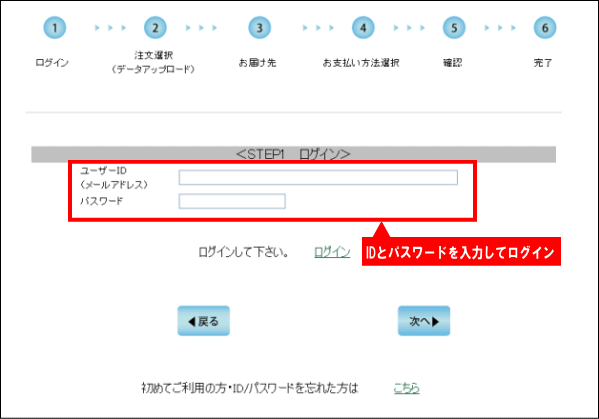Click step 1 login circle icon
The height and width of the screenshot is (419, 599).
click(x=55, y=28)
